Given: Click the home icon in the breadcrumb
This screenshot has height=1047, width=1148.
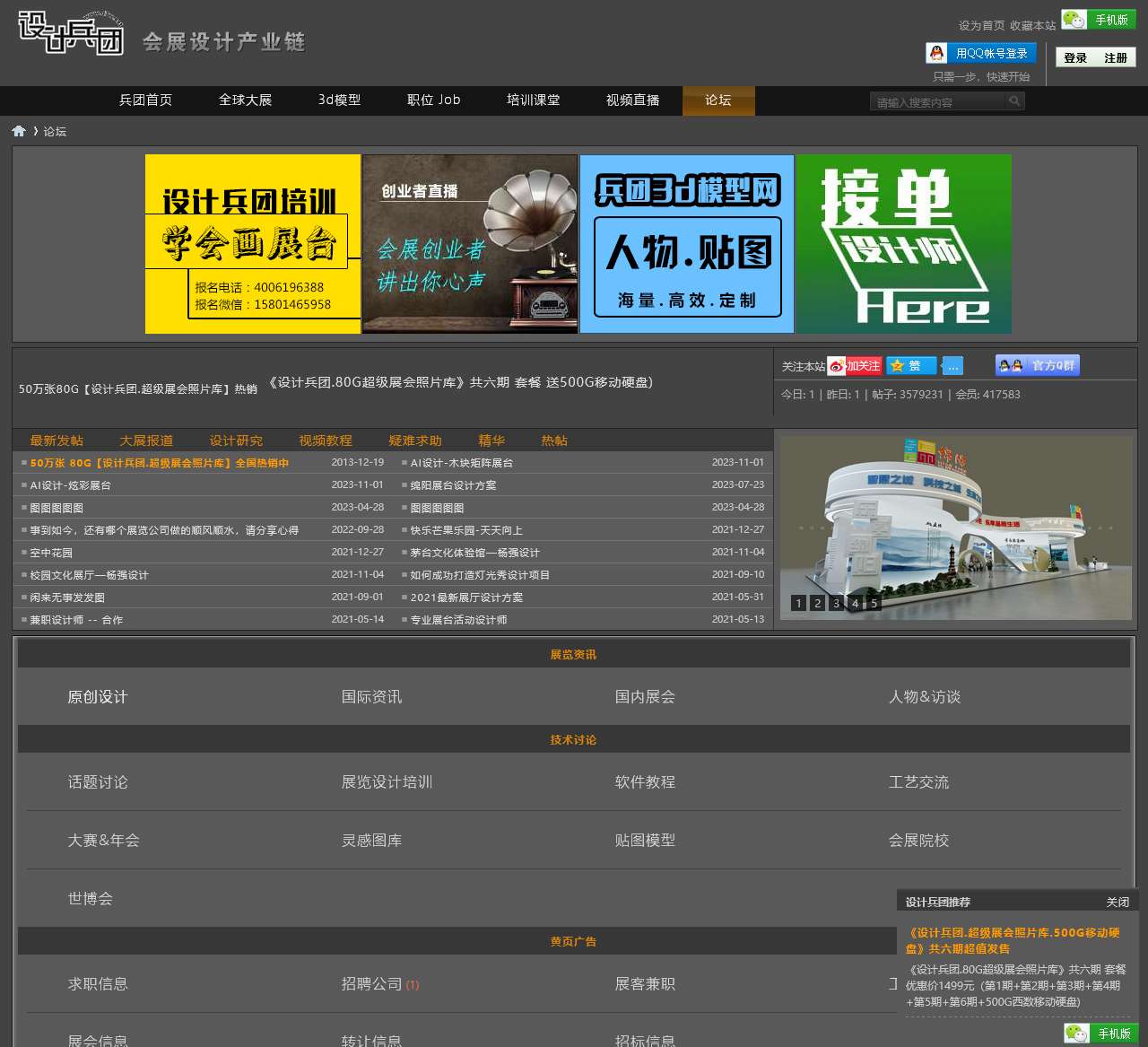Looking at the screenshot, I should click(x=19, y=131).
